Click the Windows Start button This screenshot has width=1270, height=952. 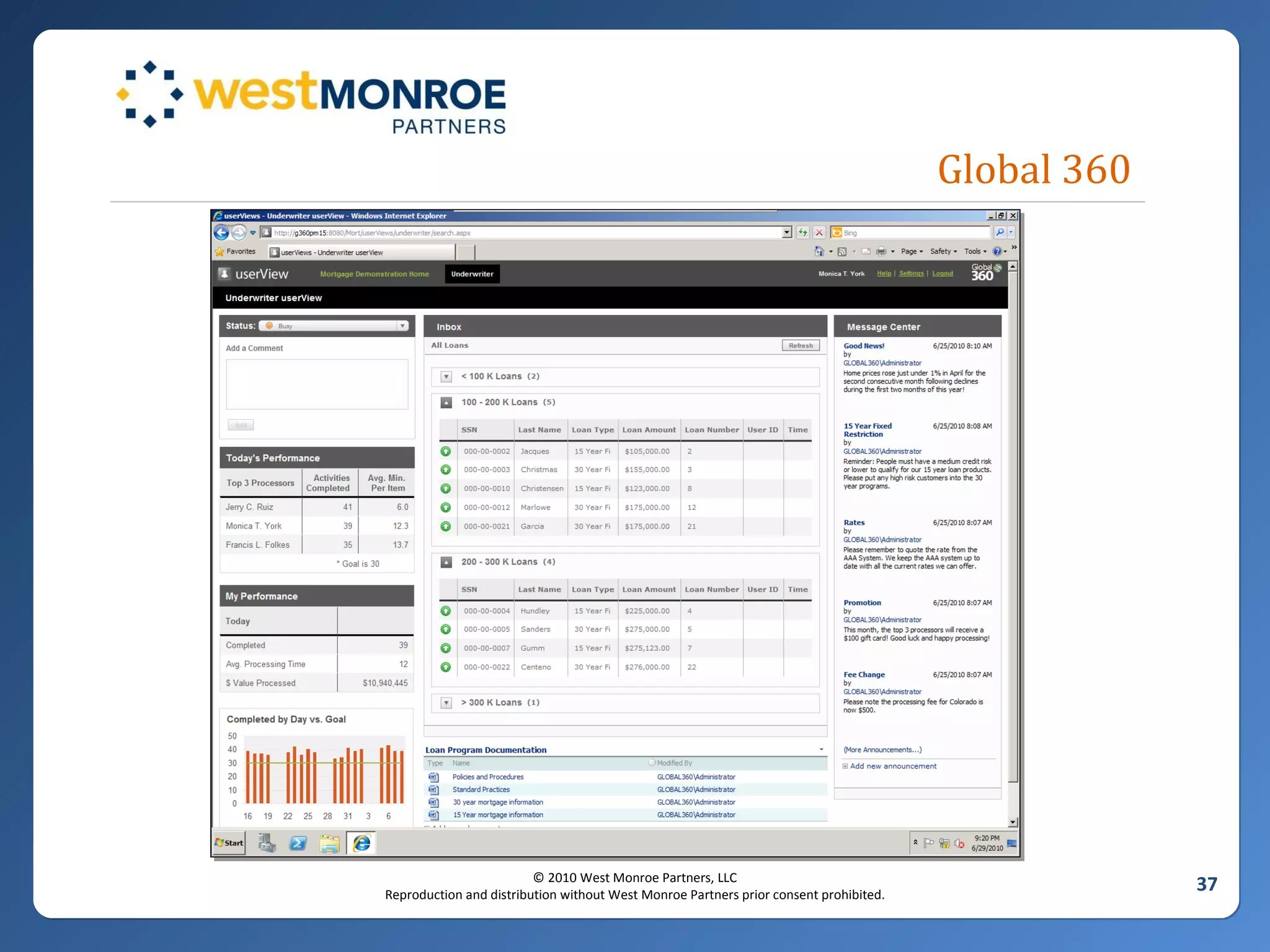229,843
